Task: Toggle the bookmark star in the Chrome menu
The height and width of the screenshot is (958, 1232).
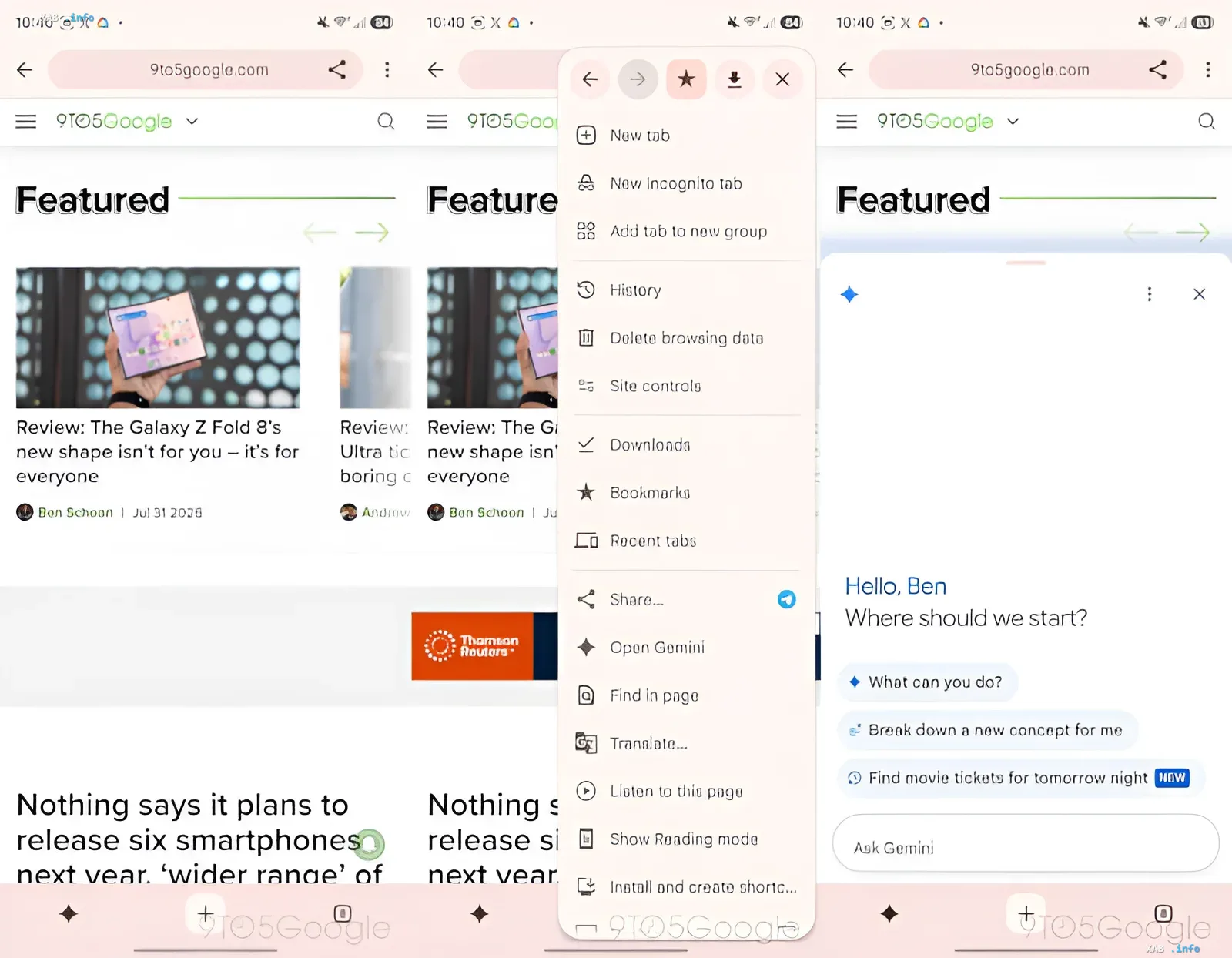Action: click(x=686, y=79)
